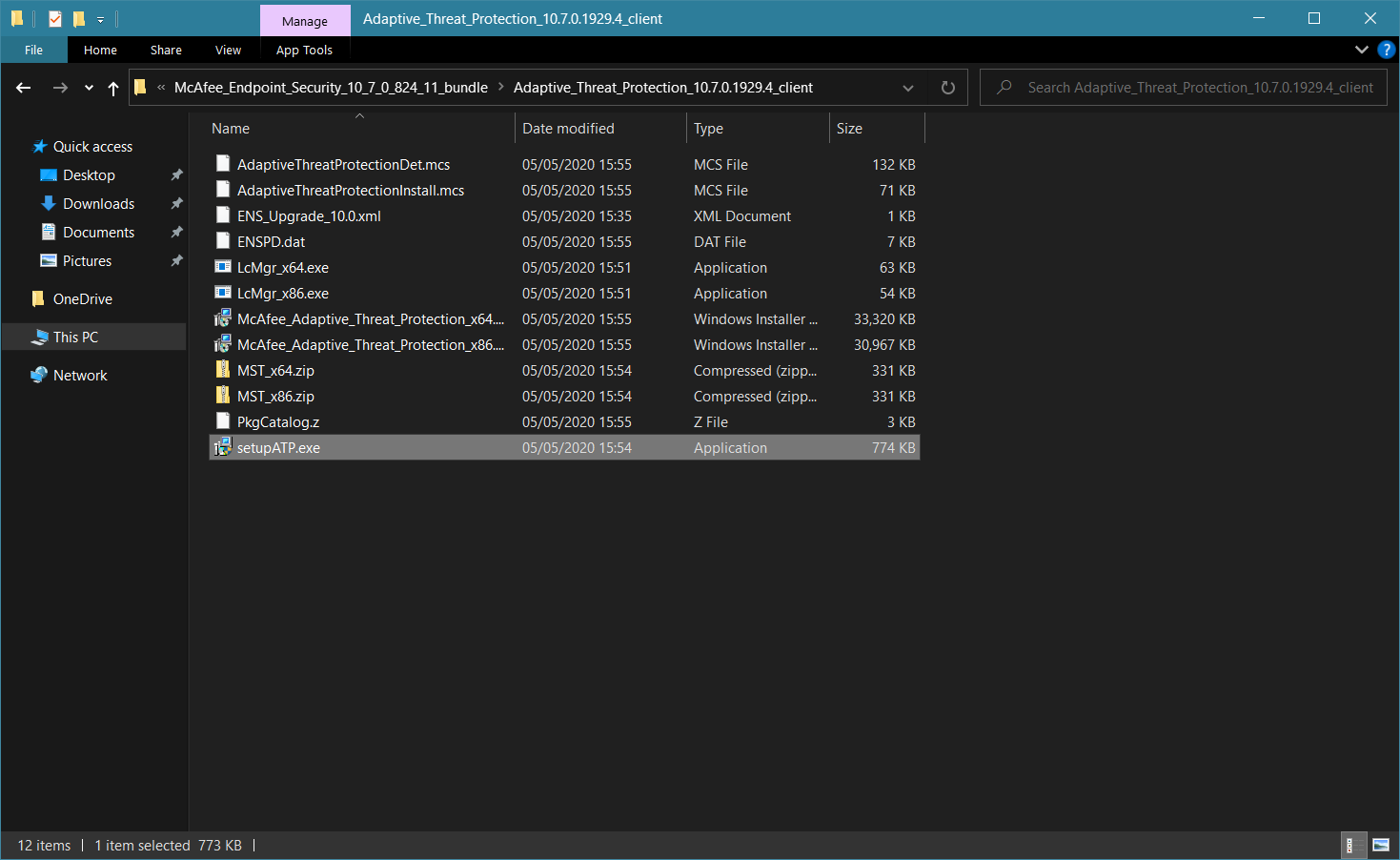Open the Help question mark icon
1400x860 pixels.
point(1386,50)
